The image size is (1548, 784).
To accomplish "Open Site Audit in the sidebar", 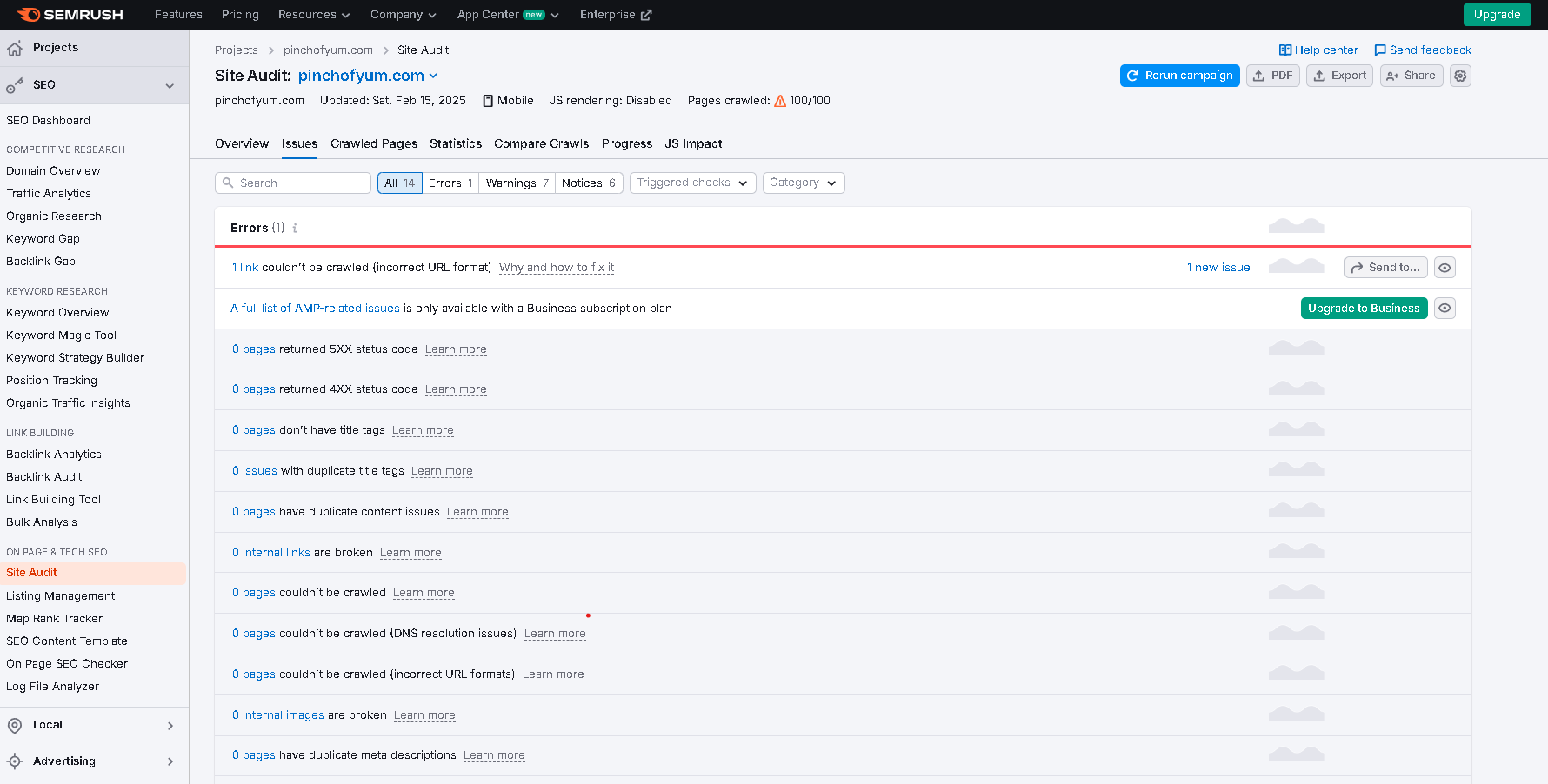I will click(93, 573).
